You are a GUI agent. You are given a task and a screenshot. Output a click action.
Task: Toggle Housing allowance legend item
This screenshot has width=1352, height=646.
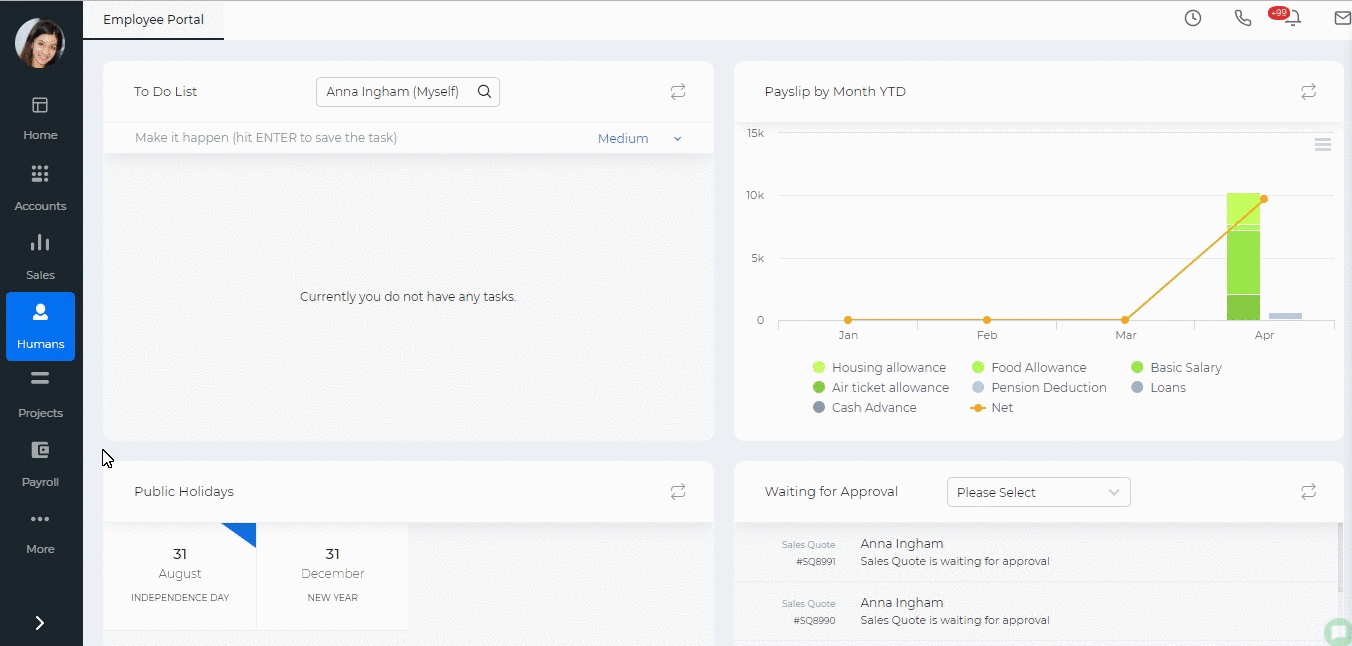pyautogui.click(x=879, y=367)
